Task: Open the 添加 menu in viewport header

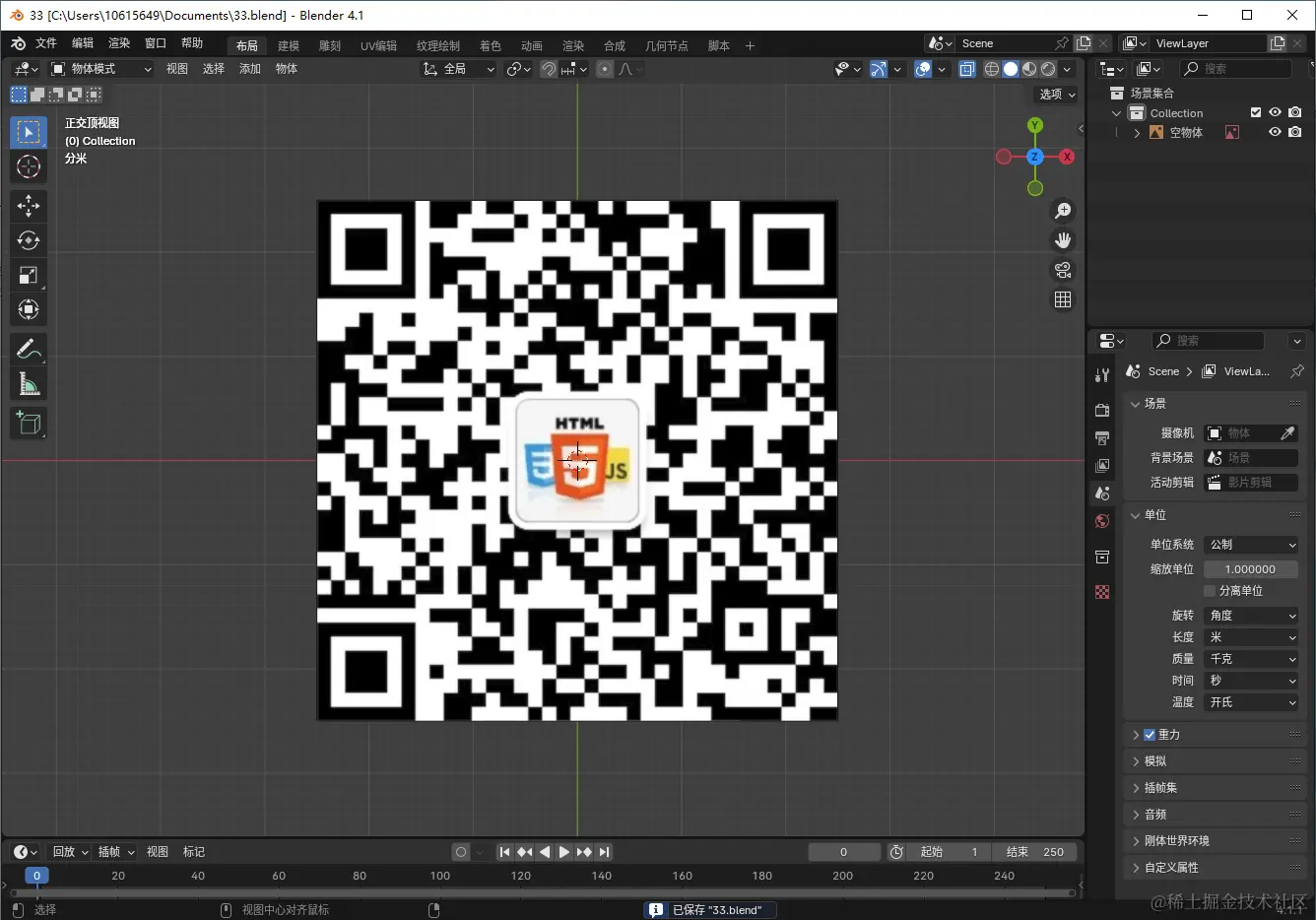Action: coord(250,69)
